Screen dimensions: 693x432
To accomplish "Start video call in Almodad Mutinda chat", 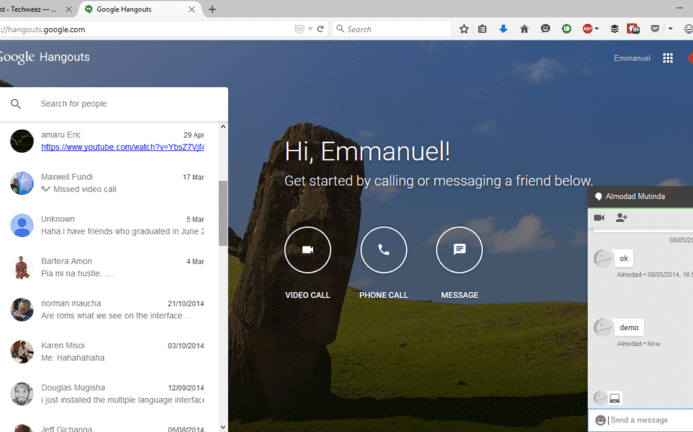I will pos(599,218).
